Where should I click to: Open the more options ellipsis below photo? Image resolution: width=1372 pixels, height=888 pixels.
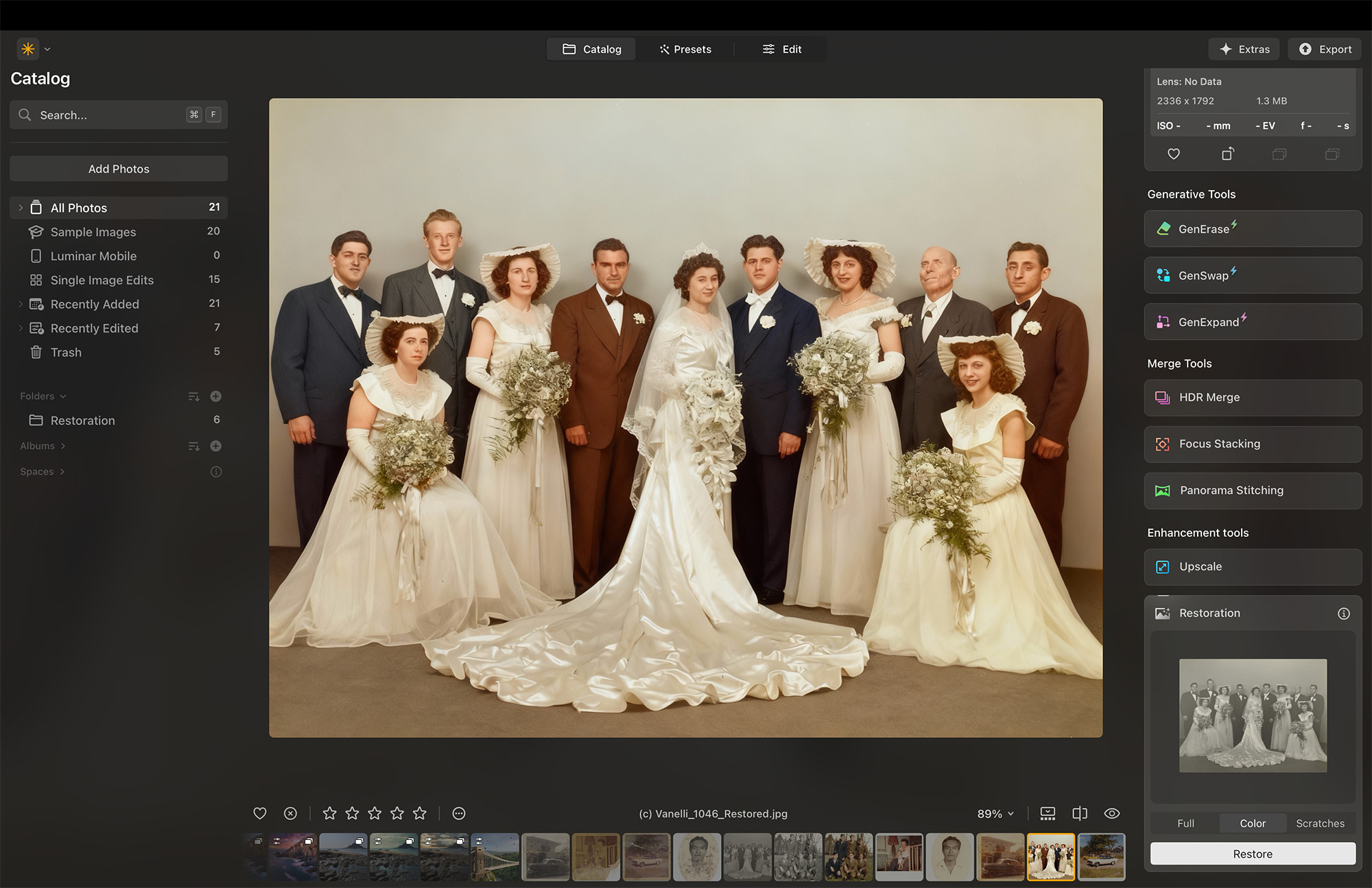point(459,813)
